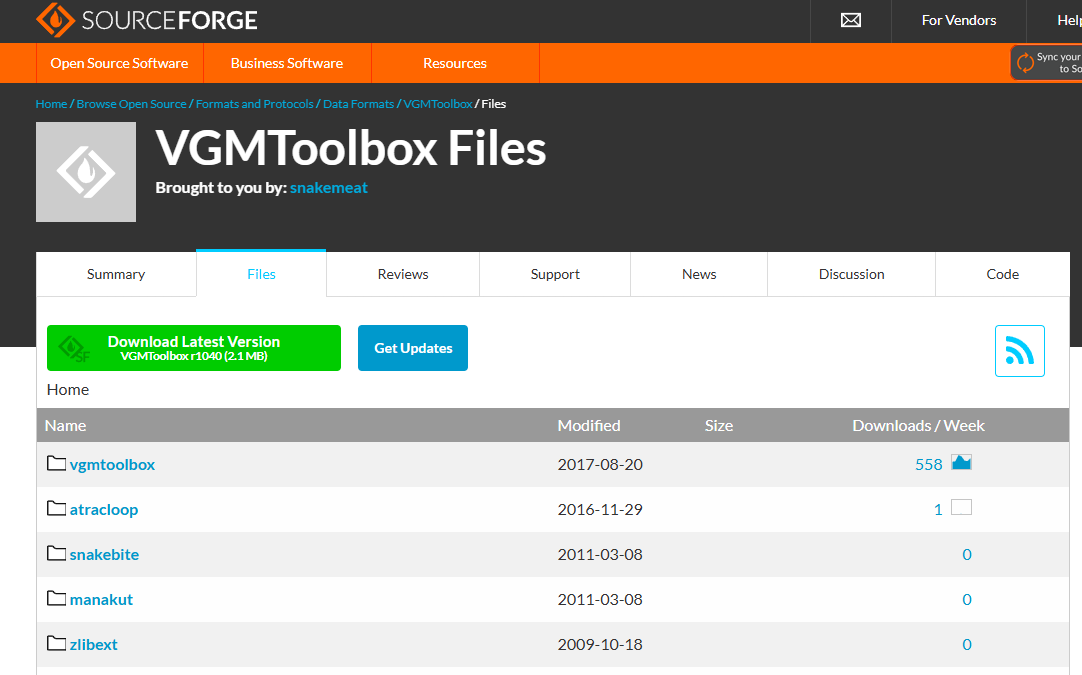
Task: Open the downloads sparkline graph for vgmtoolbox
Action: (961, 462)
